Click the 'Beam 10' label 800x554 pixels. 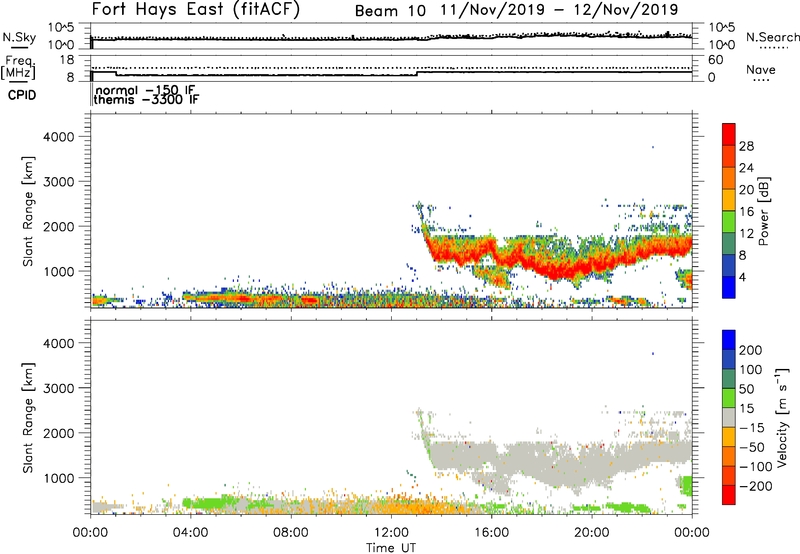tap(390, 10)
